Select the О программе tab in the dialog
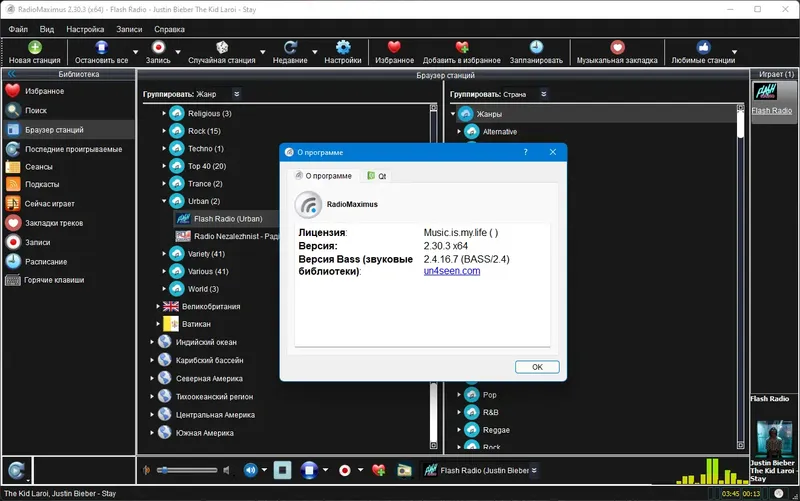 323,176
